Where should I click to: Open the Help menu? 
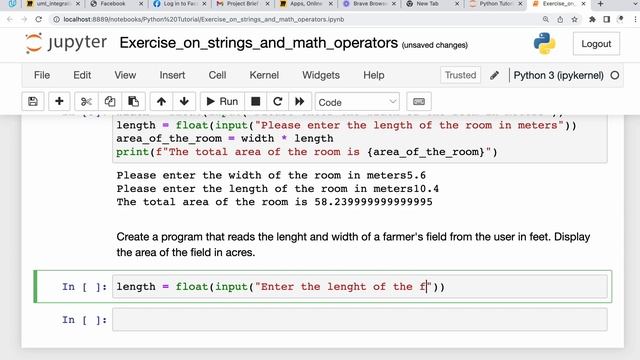pyautogui.click(x=374, y=76)
